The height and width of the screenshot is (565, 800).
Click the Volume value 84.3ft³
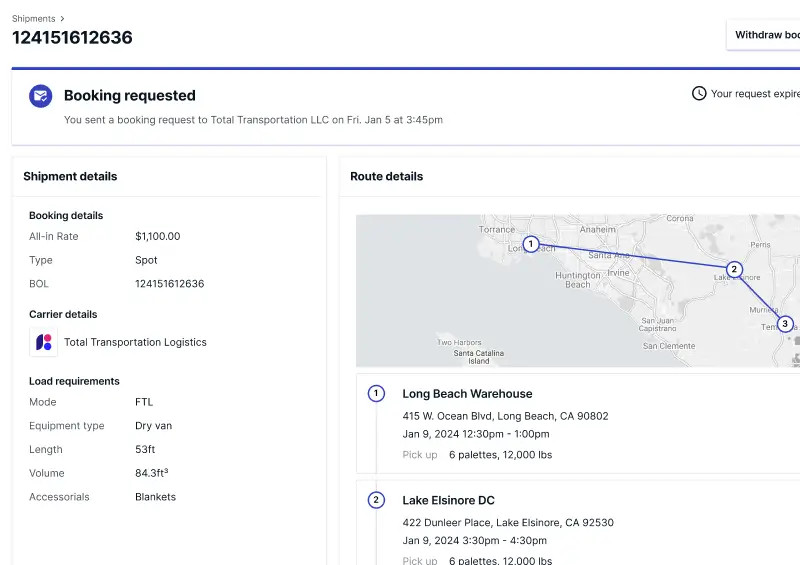152,473
